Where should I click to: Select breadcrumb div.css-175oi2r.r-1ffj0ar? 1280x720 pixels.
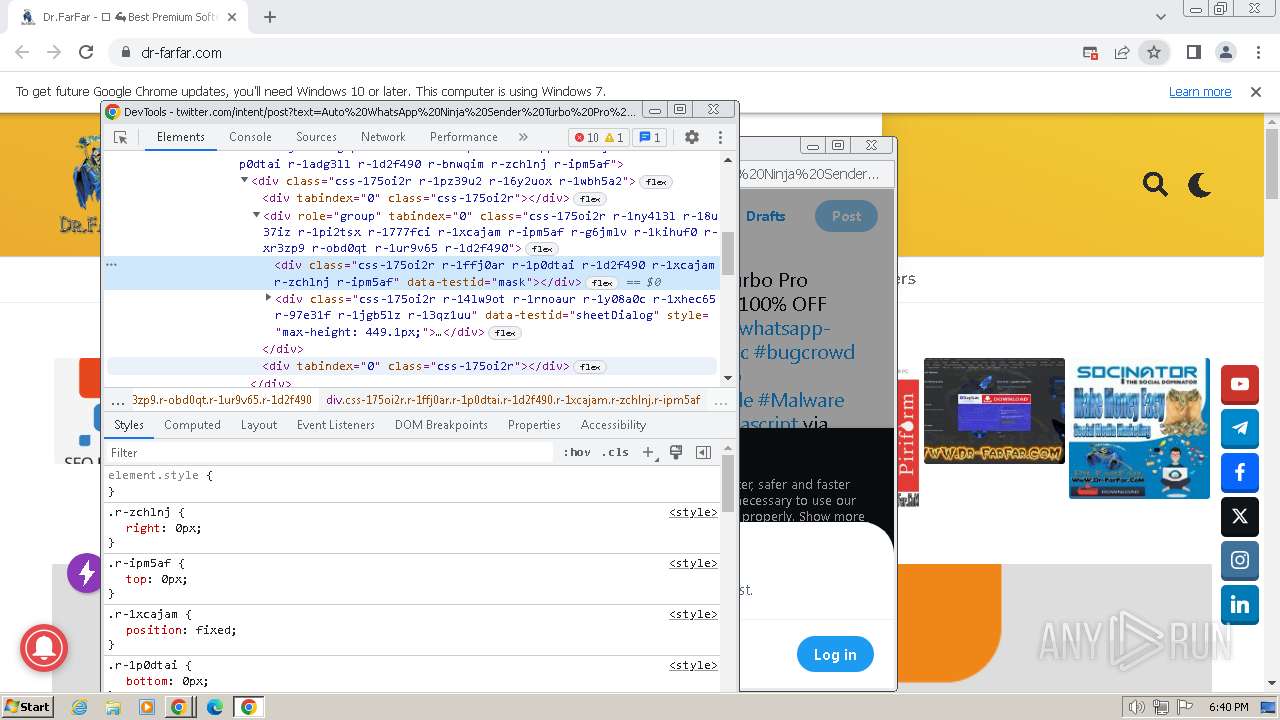tap(513, 400)
